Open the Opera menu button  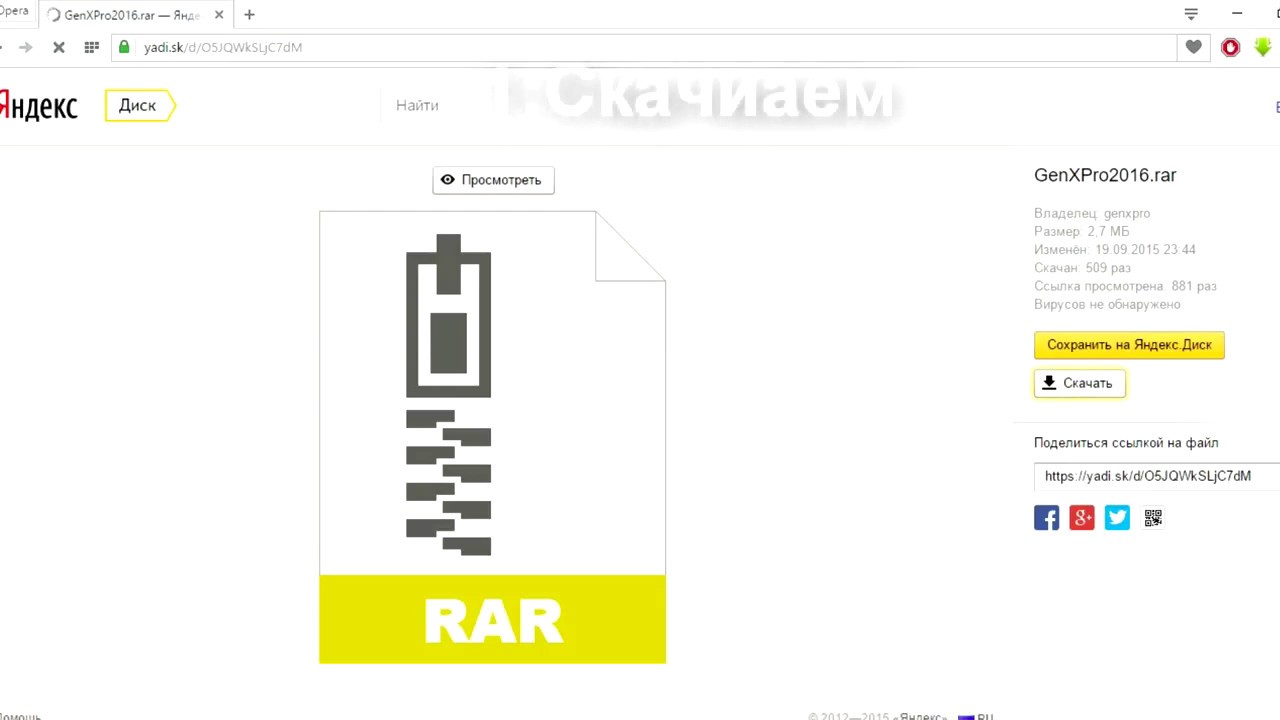point(14,11)
